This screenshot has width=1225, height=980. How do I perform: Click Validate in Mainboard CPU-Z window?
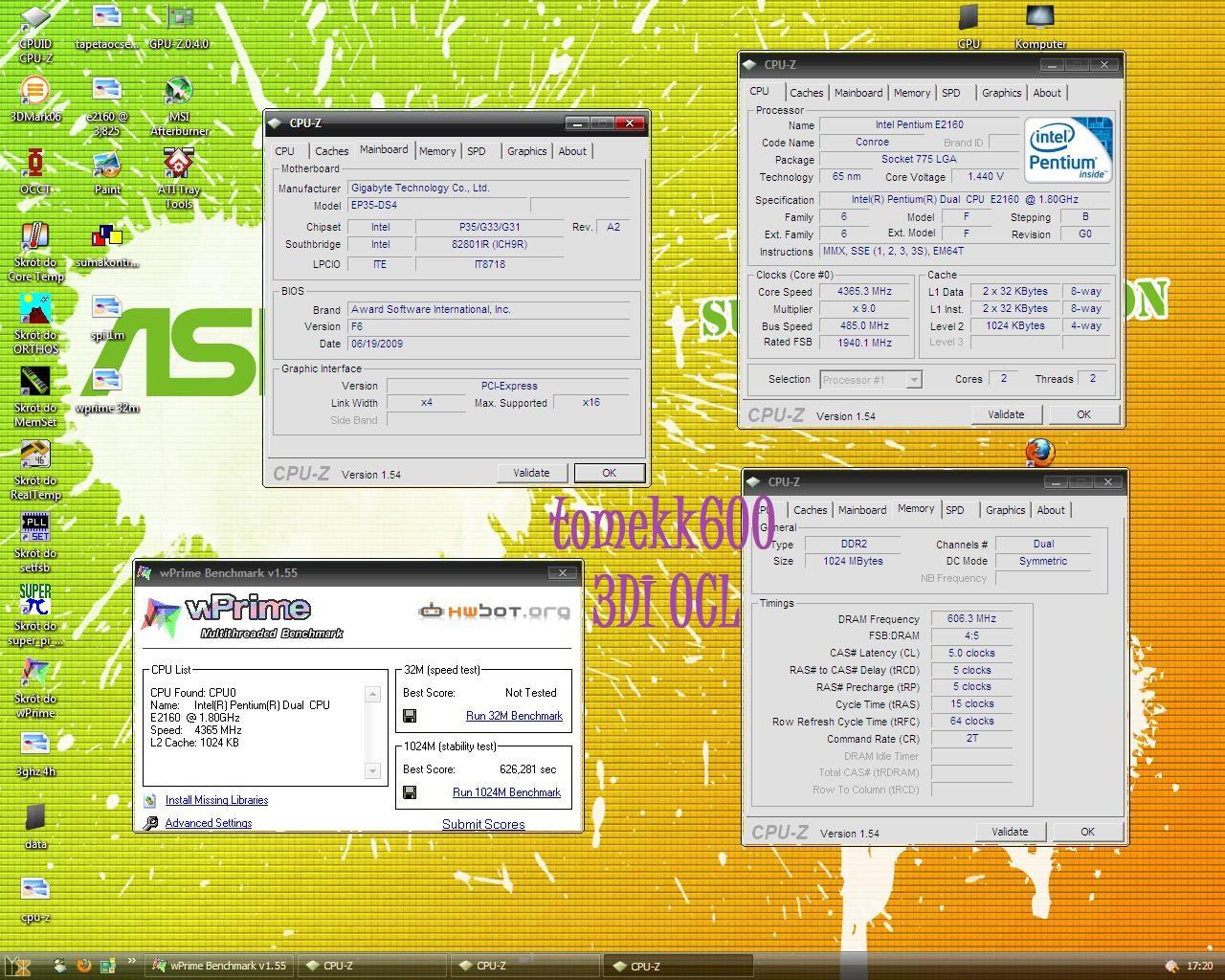(531, 473)
